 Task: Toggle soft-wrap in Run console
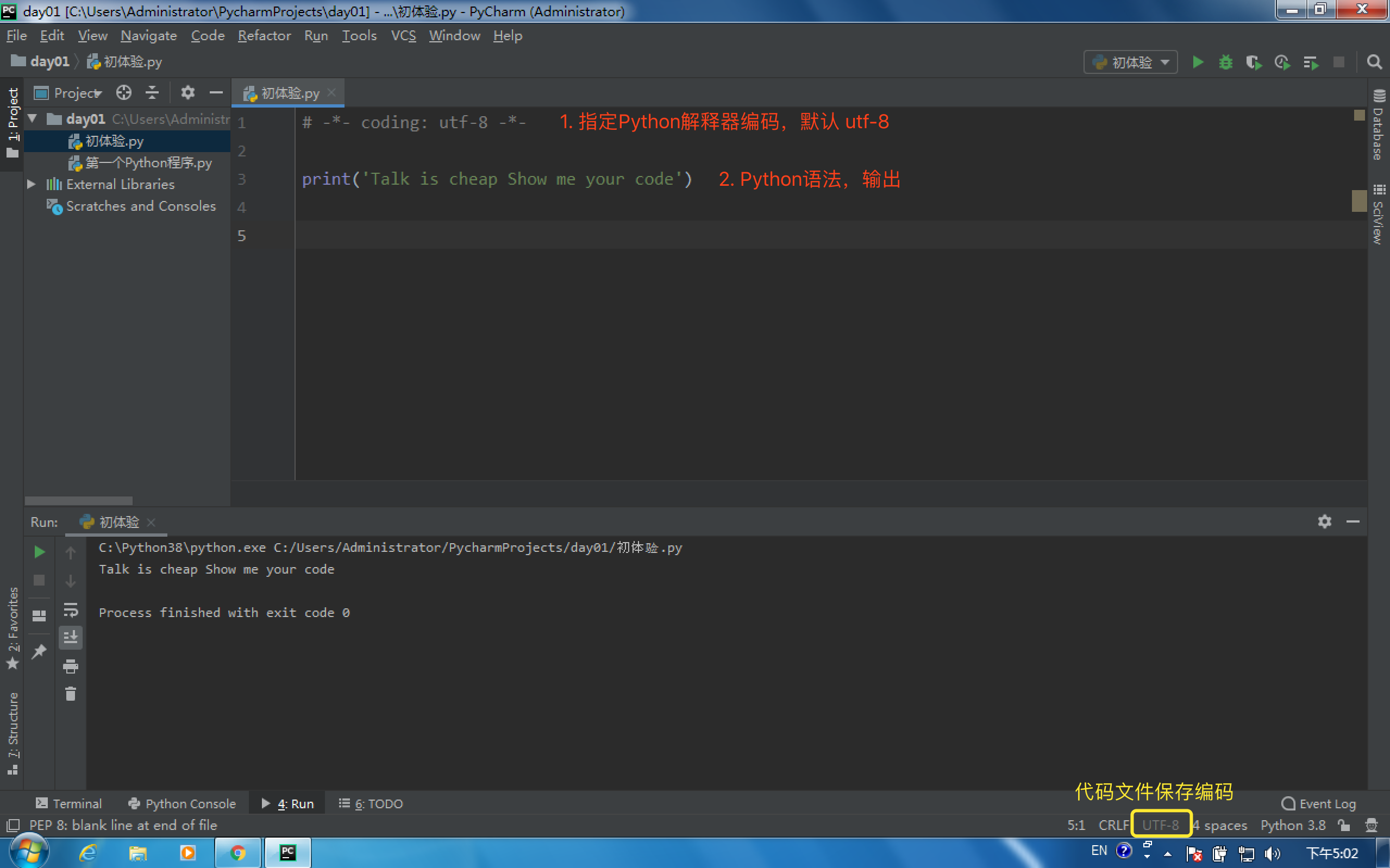pos(71,609)
